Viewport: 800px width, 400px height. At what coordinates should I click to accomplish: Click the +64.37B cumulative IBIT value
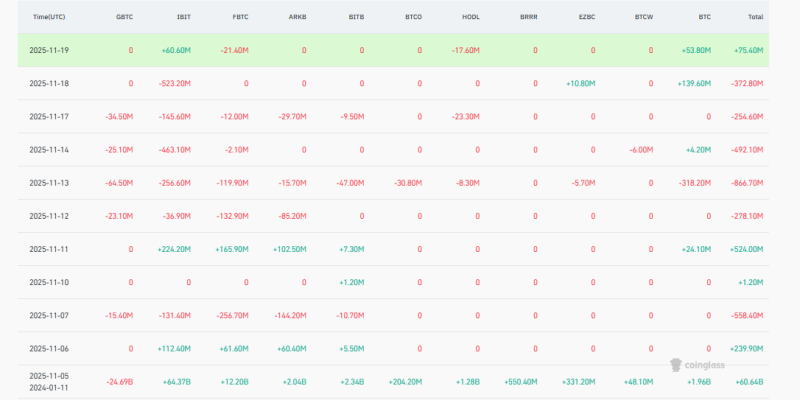click(x=176, y=381)
